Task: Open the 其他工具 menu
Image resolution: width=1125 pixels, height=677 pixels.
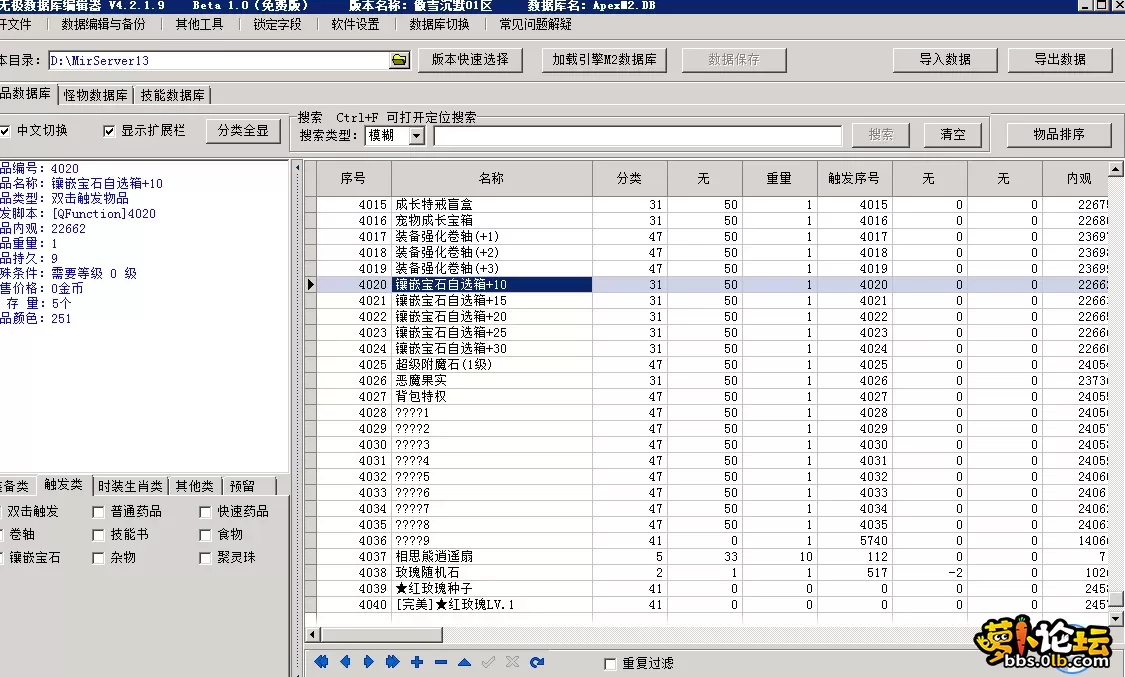Action: [x=199, y=24]
